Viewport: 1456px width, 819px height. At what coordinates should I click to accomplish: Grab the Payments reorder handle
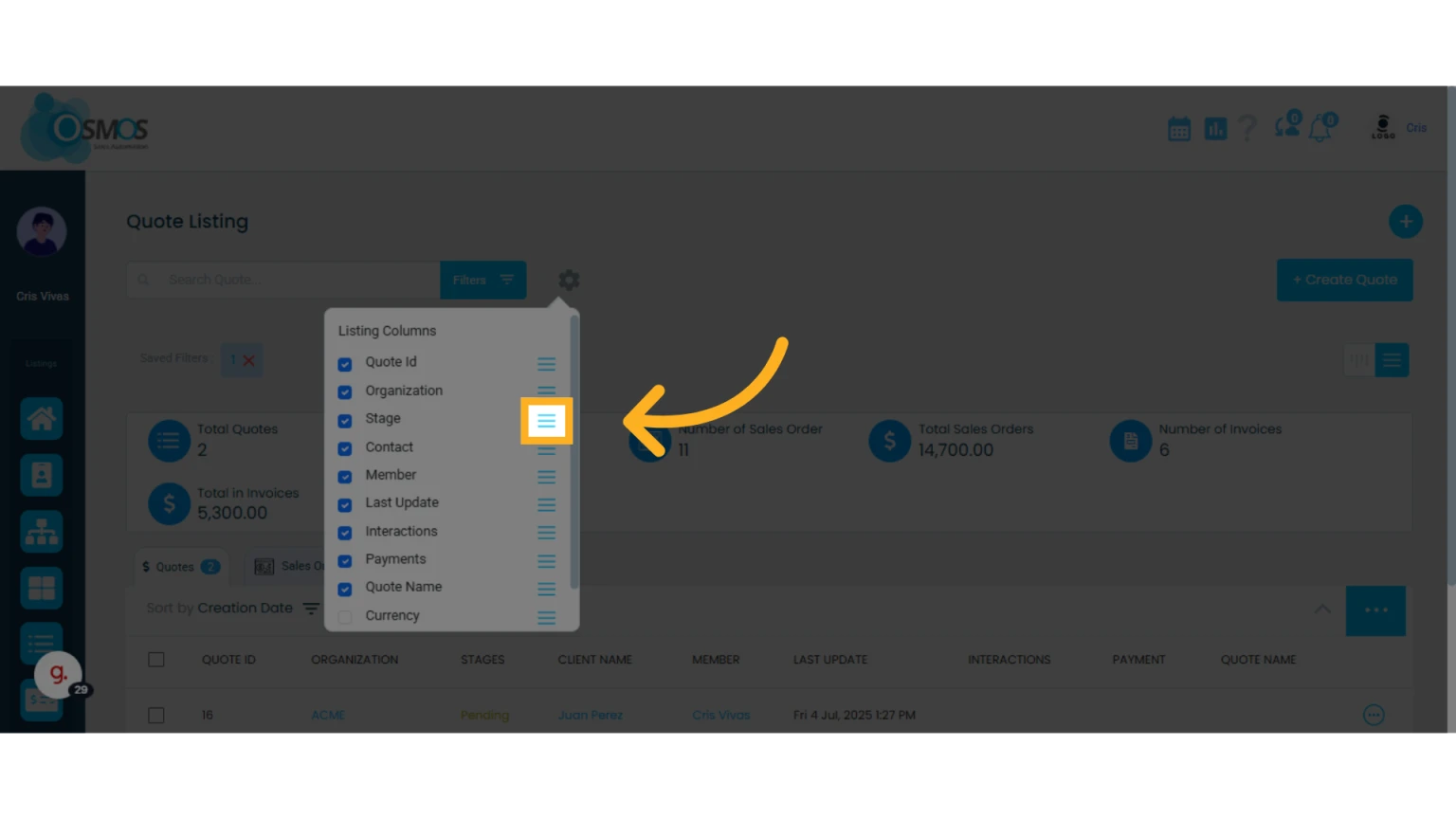tap(547, 561)
